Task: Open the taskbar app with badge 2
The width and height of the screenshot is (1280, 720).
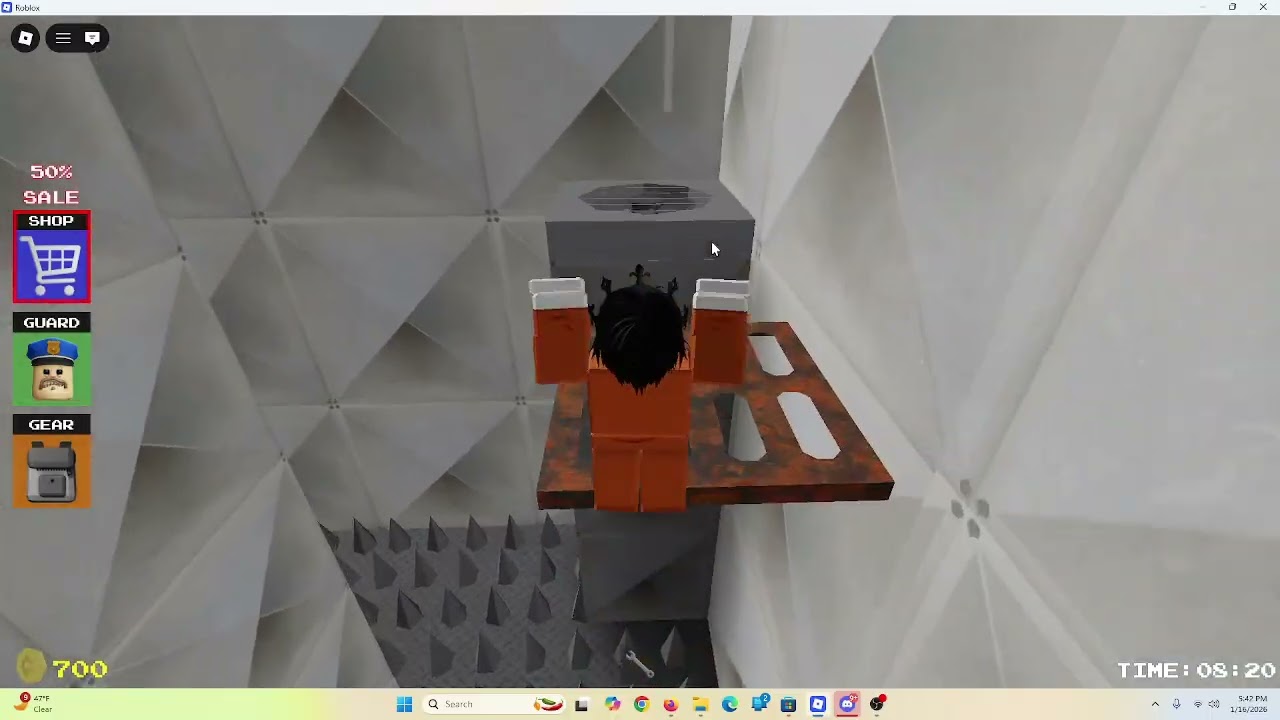Action: click(760, 704)
